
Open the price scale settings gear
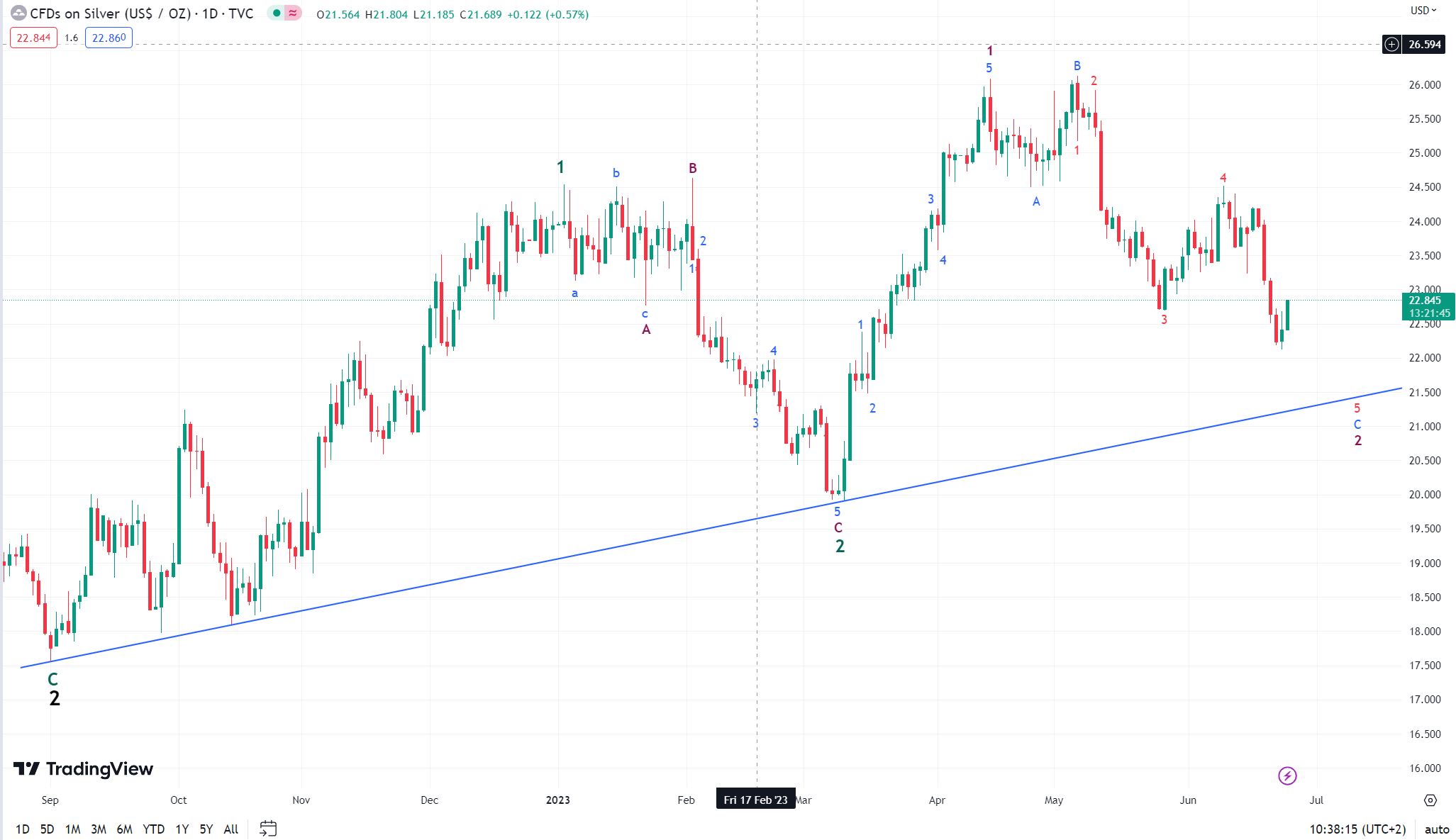[1430, 800]
